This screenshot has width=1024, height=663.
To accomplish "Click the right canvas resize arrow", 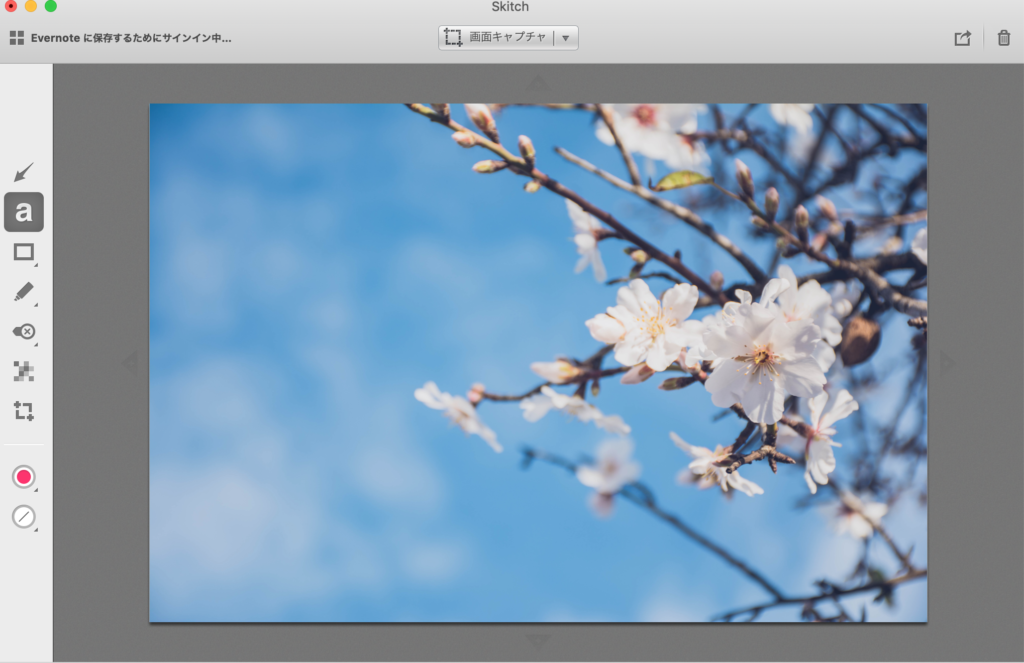I will (x=946, y=362).
